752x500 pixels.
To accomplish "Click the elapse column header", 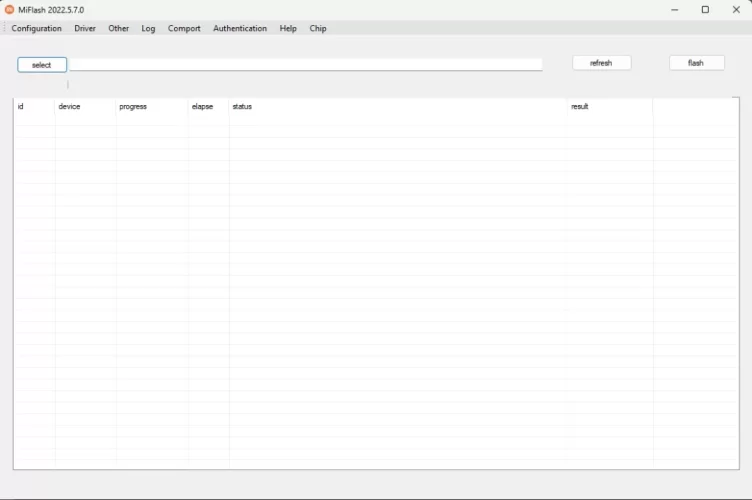I will pos(208,107).
